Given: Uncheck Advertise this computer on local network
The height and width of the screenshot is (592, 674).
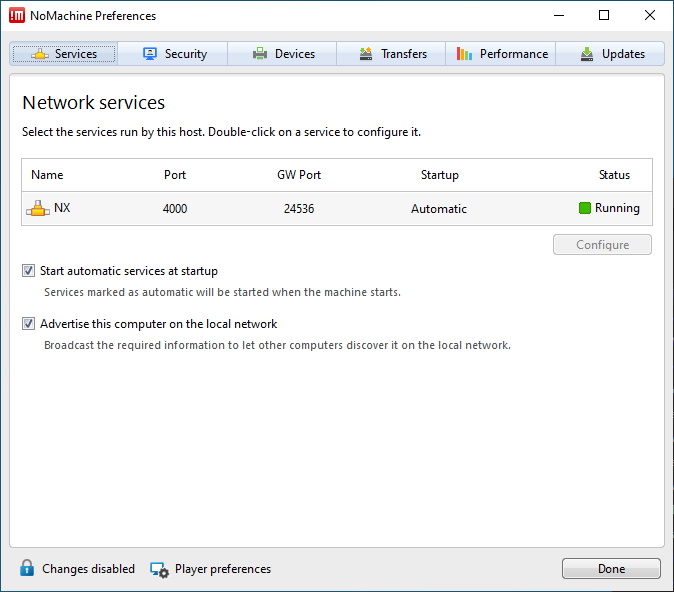Looking at the screenshot, I should coord(28,324).
